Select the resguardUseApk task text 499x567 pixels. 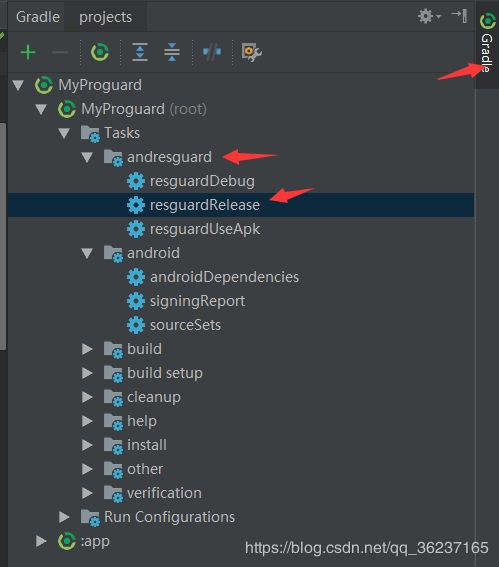[x=205, y=230]
